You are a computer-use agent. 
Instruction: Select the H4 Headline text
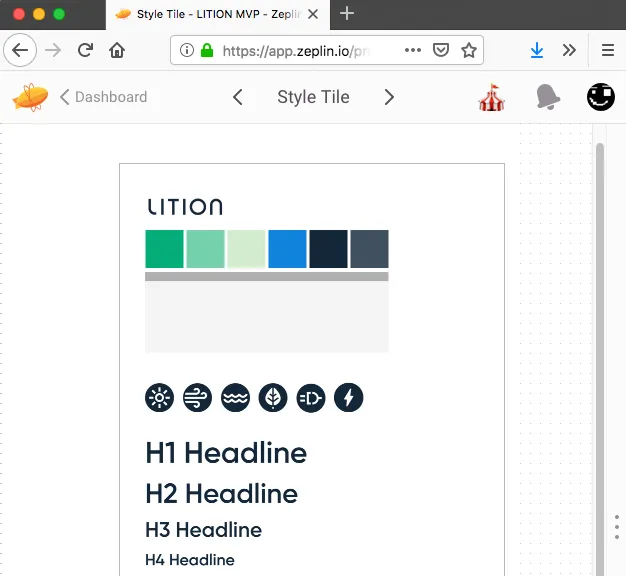[x=190, y=560]
